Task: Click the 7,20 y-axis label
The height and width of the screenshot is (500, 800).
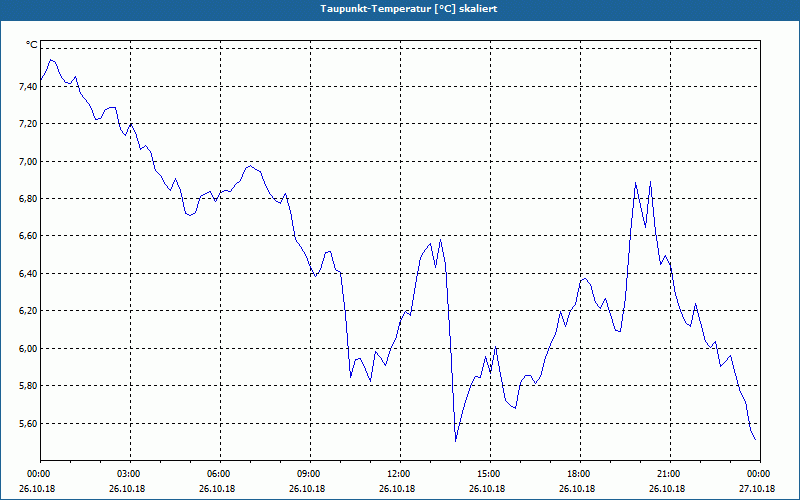Action: pos(28,124)
